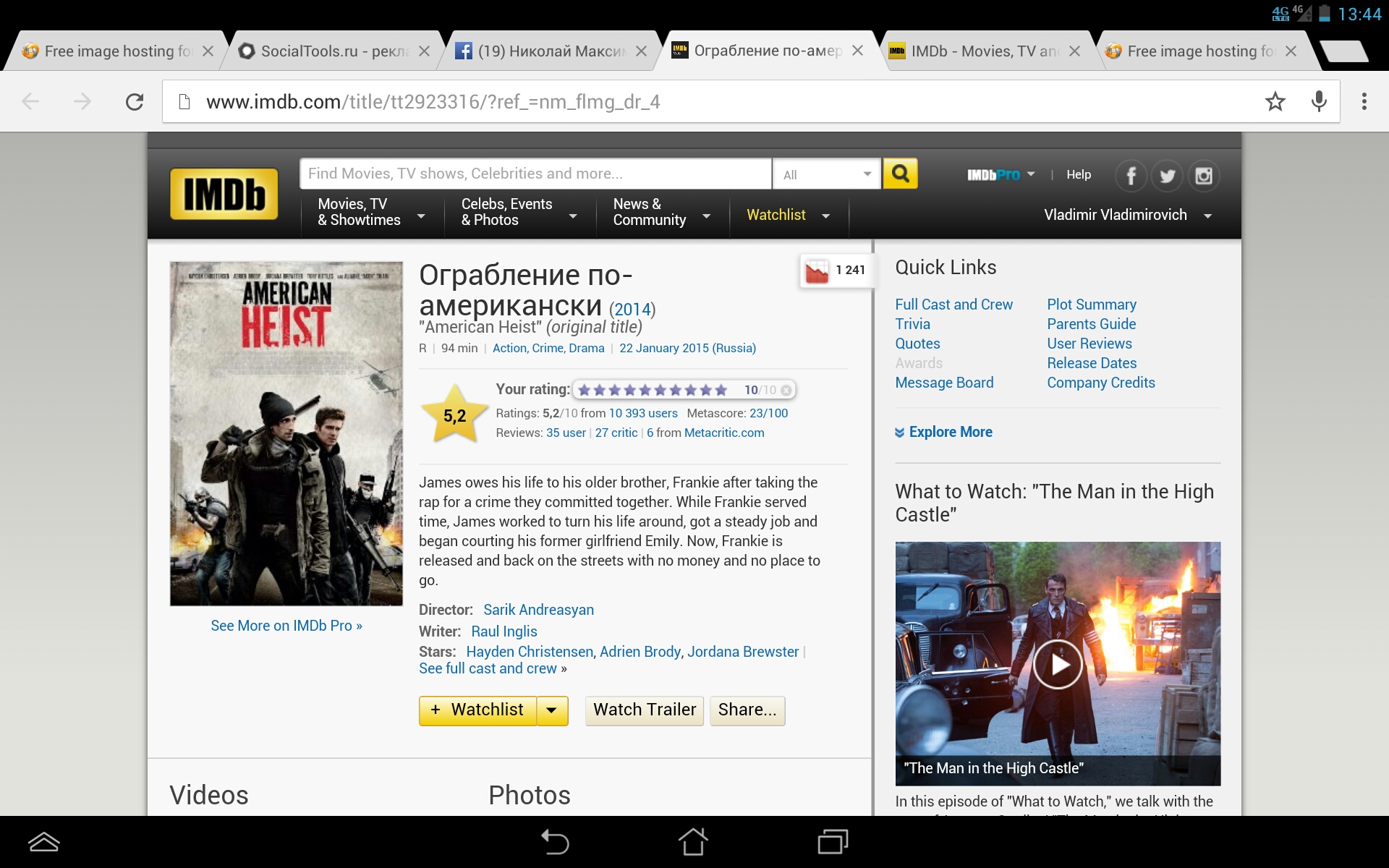
Task: Click the + Watchlist button
Action: pos(477,710)
